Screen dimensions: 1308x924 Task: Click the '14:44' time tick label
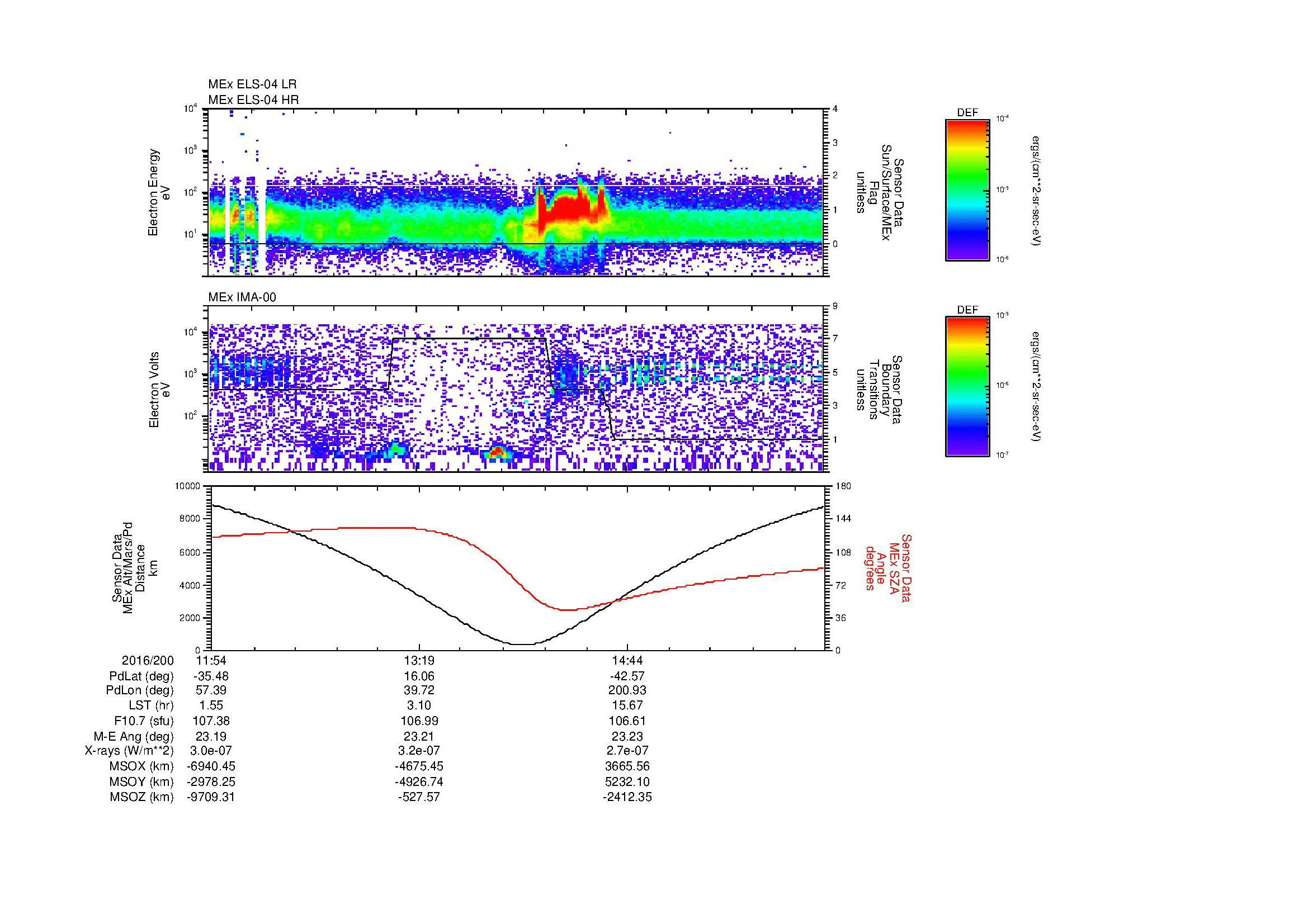pos(627,661)
